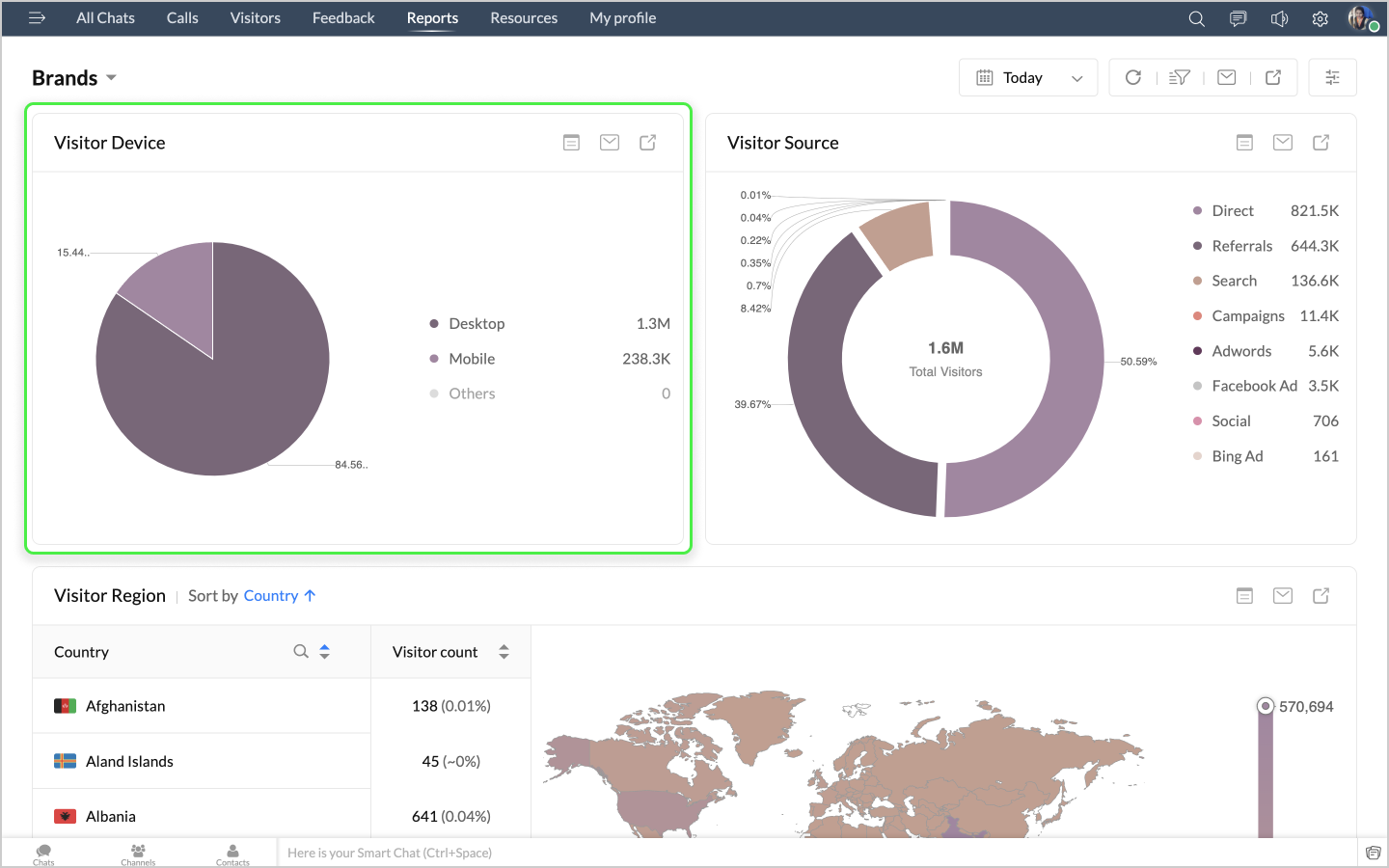Image resolution: width=1389 pixels, height=868 pixels.
Task: Click the Channels button in bottom bar
Action: [x=138, y=854]
